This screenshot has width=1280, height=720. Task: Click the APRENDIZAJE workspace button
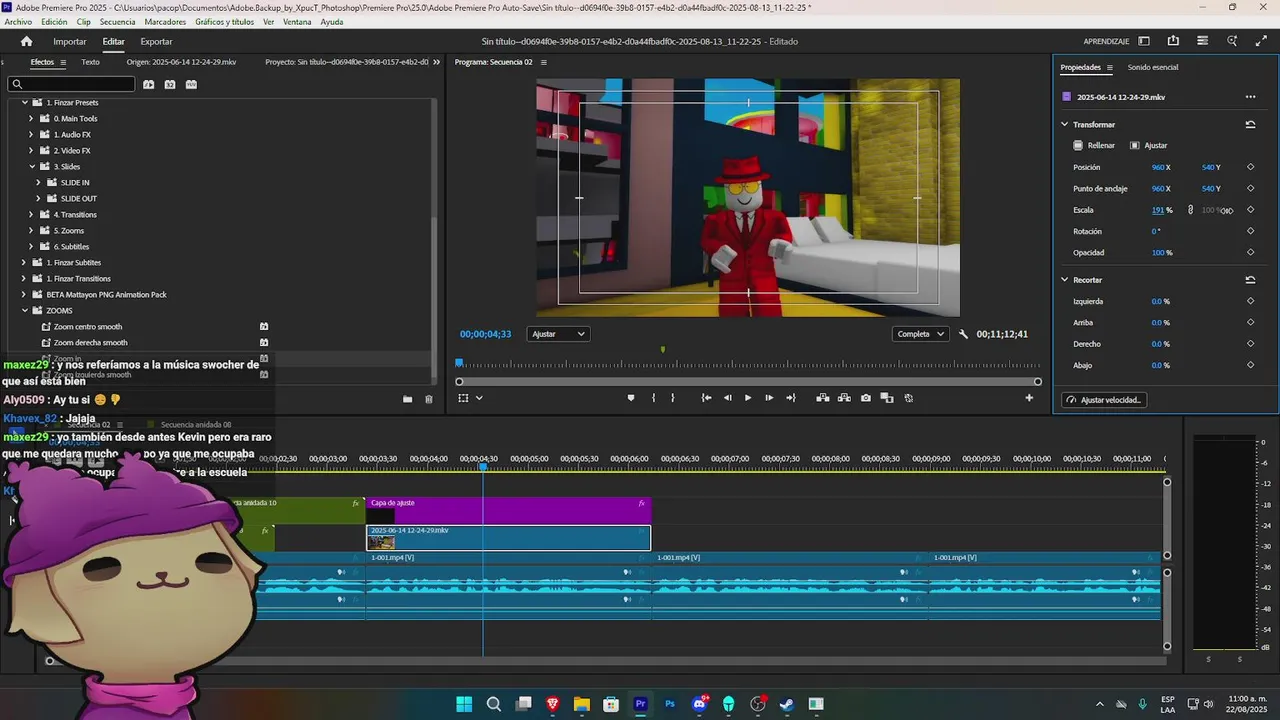[1106, 42]
